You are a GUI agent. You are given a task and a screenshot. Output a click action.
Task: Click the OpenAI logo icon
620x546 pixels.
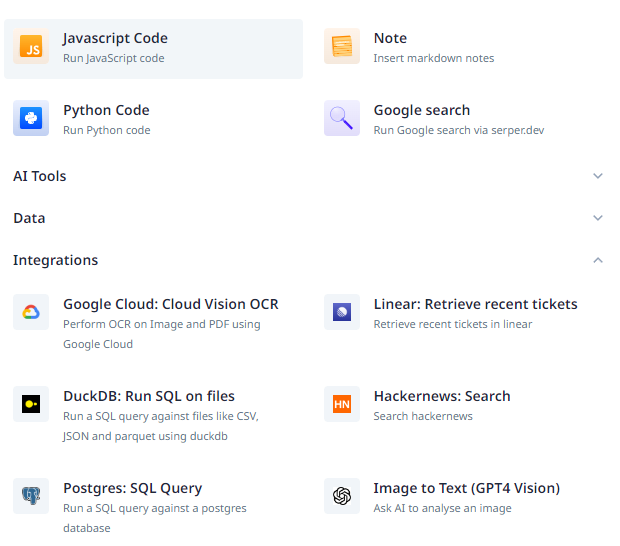tap(342, 496)
